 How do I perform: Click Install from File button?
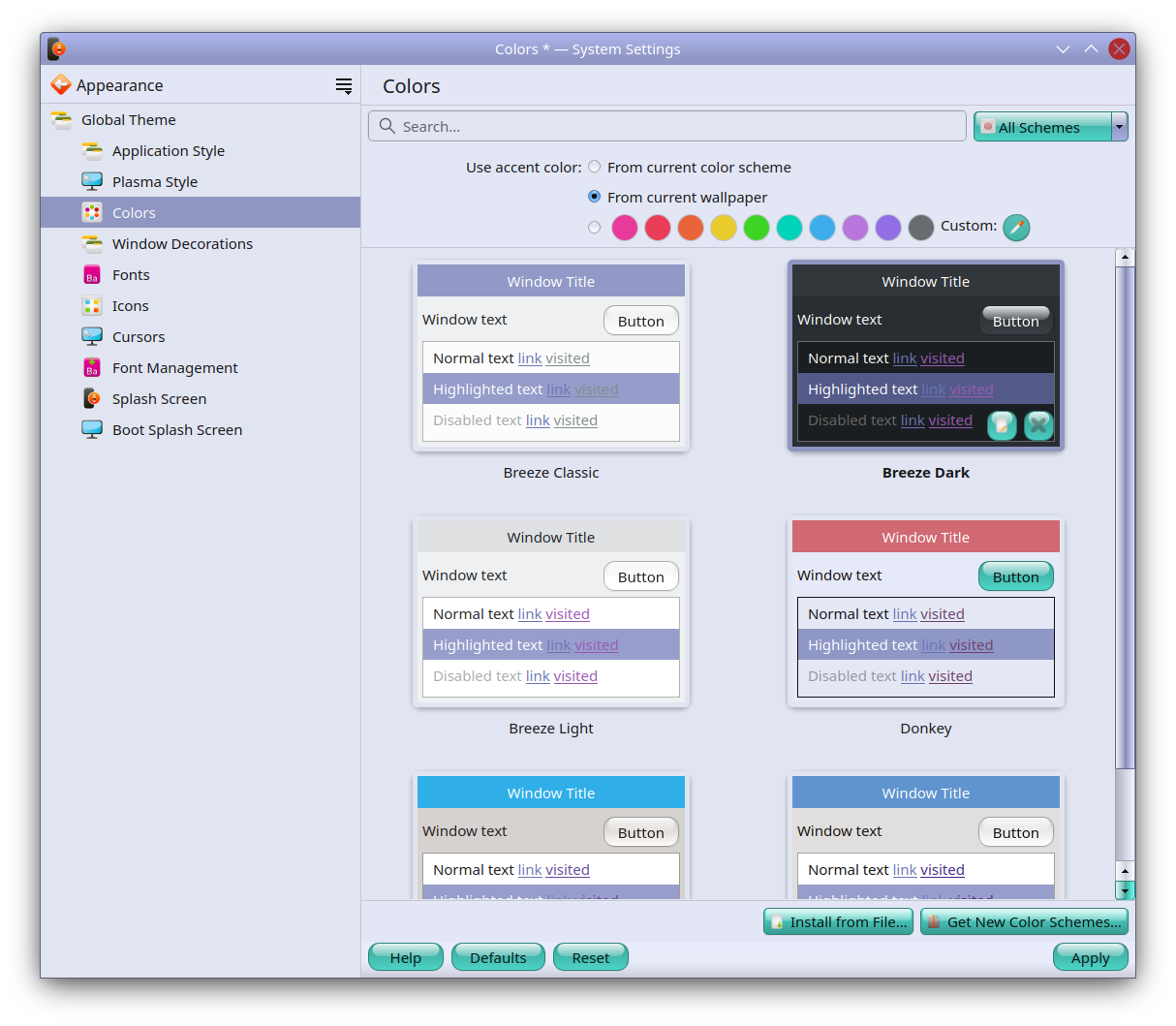coord(839,922)
